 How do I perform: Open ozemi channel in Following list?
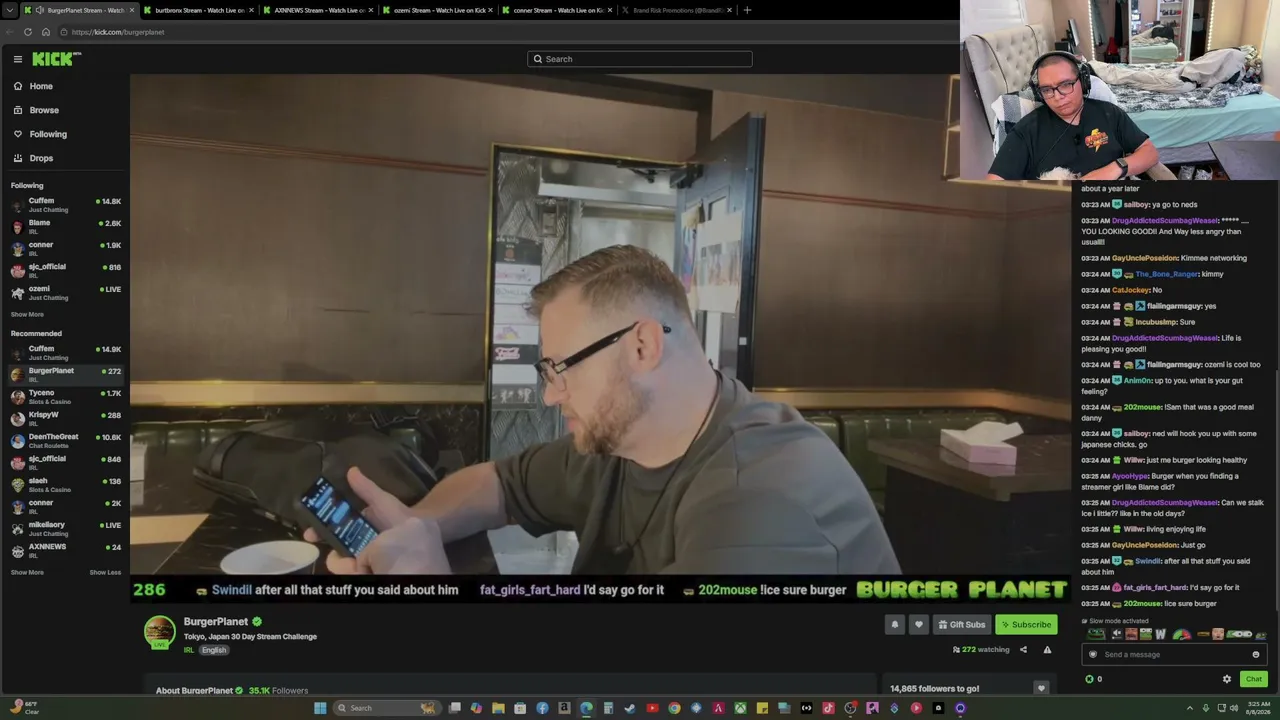[x=65, y=293]
